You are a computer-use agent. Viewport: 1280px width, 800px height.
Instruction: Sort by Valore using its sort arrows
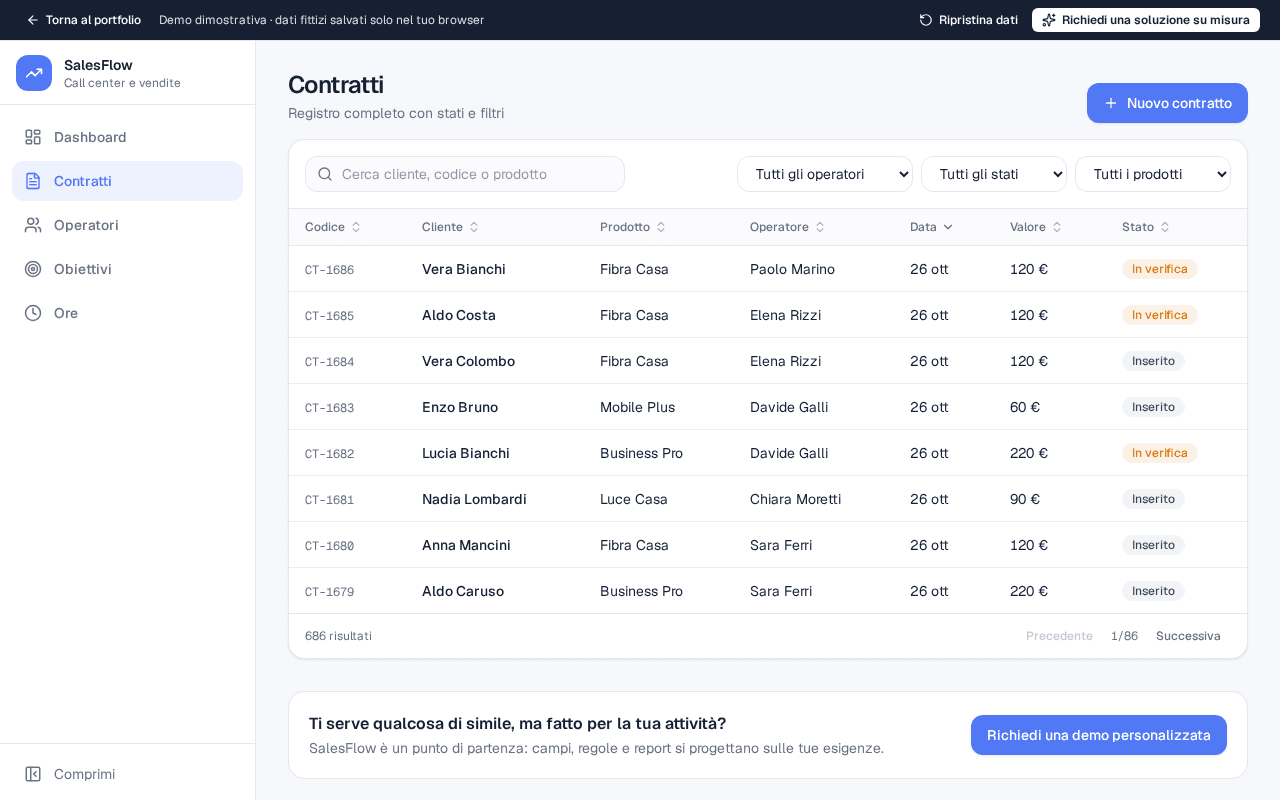(1057, 227)
